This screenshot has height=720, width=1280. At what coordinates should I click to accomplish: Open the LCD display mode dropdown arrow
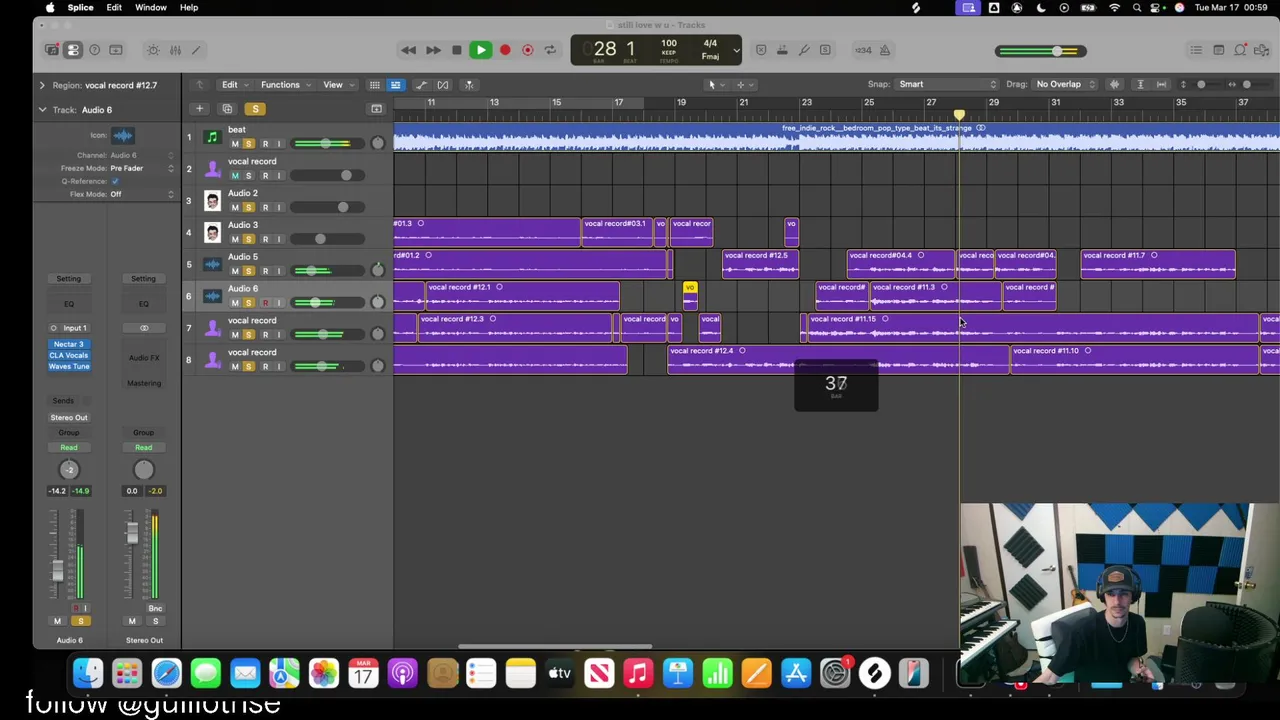[x=737, y=50]
